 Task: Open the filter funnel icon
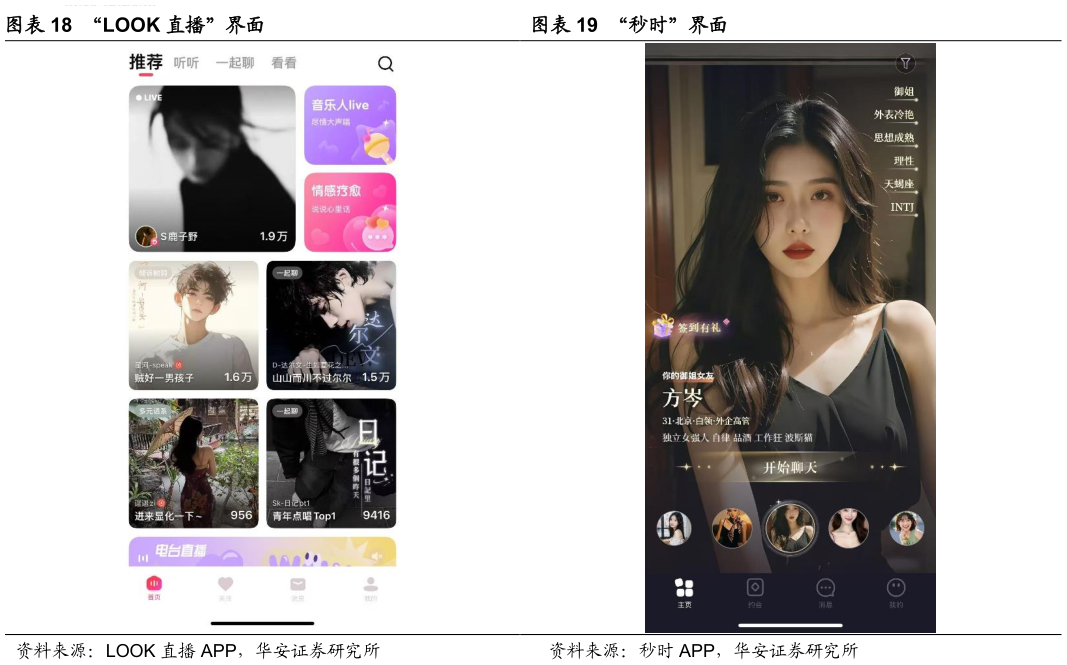904,63
